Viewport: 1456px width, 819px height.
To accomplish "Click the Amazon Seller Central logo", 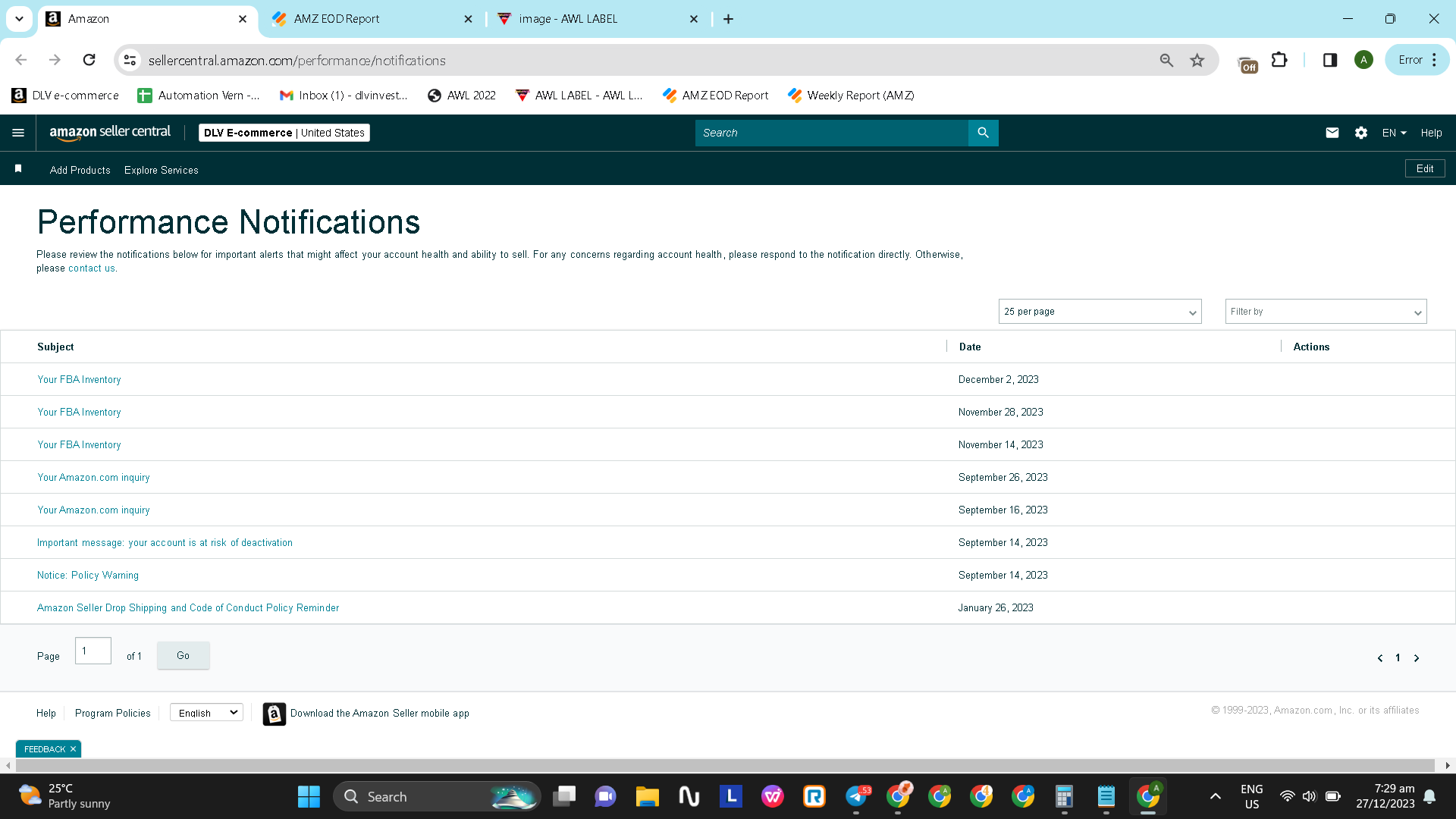I will coord(110,133).
